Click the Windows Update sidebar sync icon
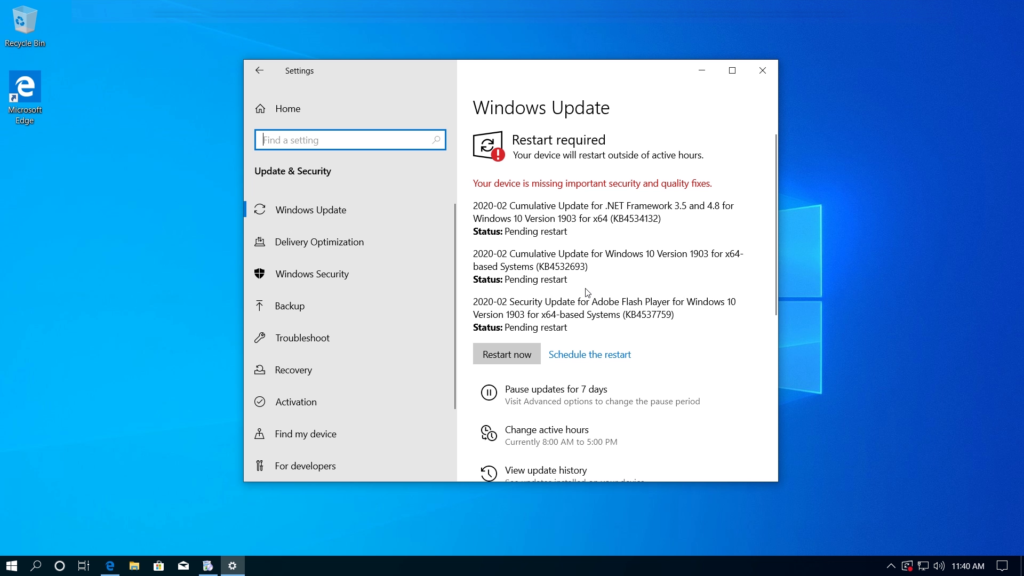The image size is (1024, 576). pyautogui.click(x=259, y=210)
